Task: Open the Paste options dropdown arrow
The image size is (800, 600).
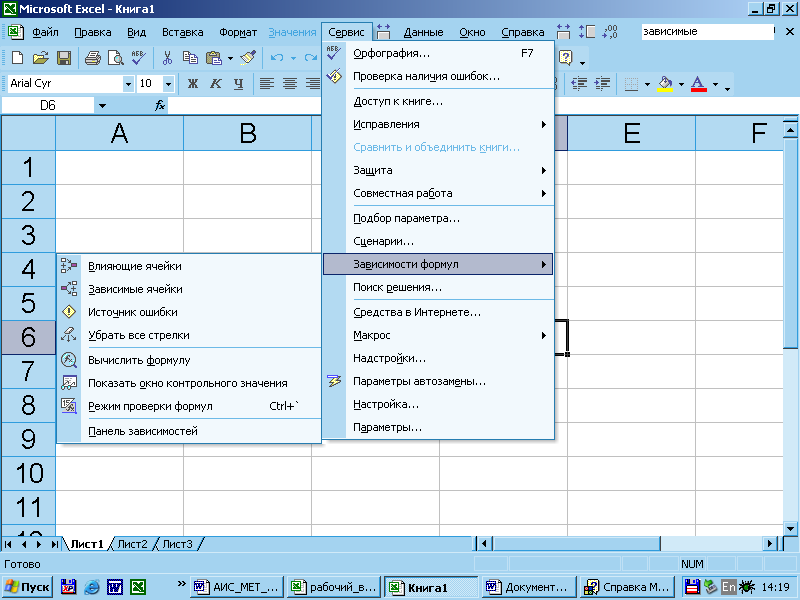Action: 230,59
